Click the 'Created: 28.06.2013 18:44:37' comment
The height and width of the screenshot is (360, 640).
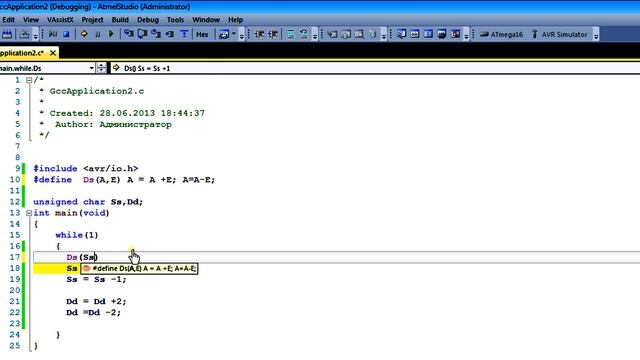[x=127, y=113]
